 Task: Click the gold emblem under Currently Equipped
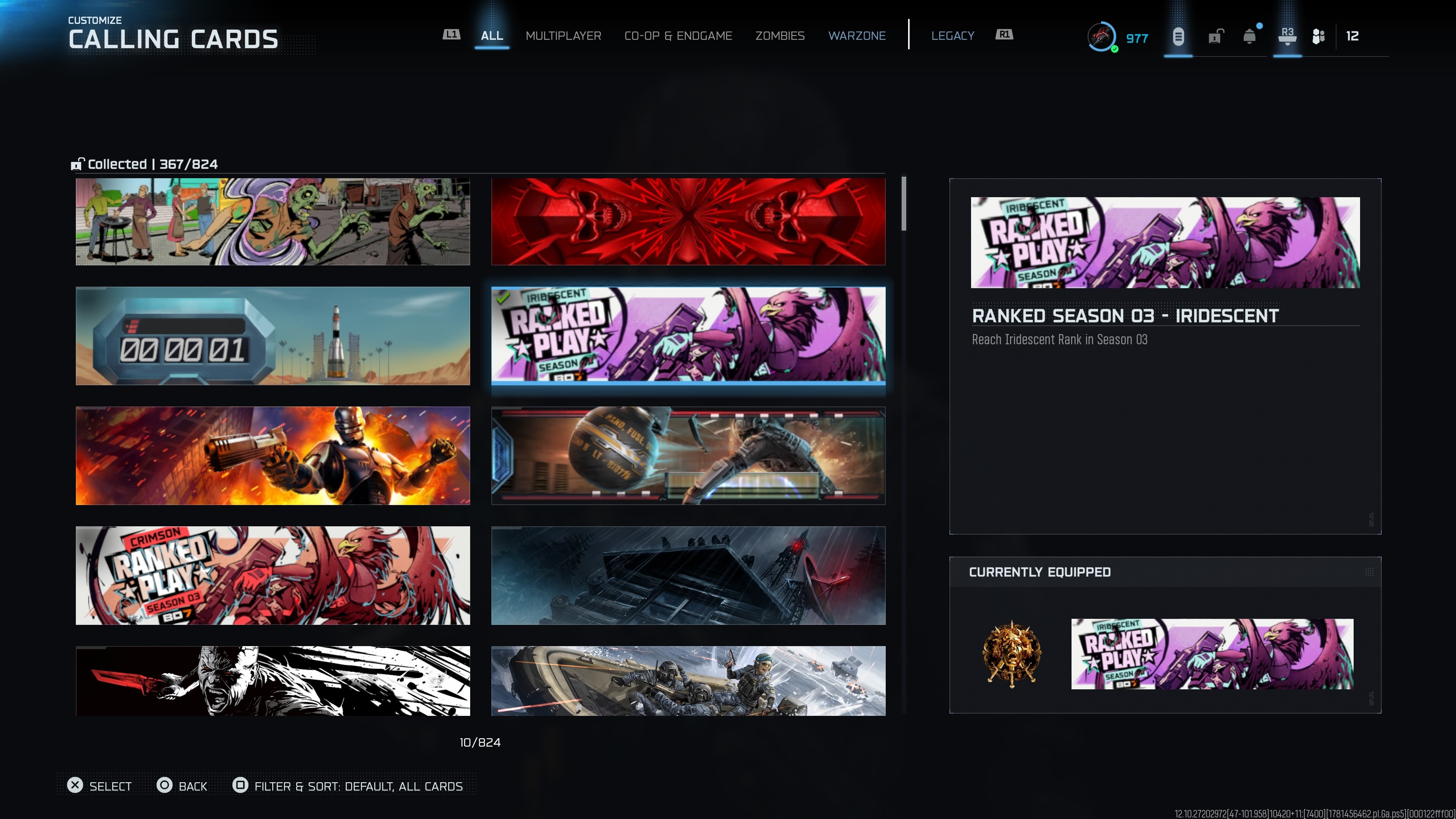1012,654
